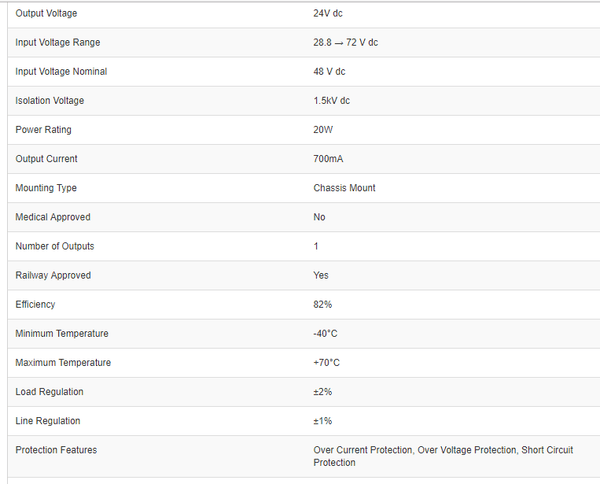Click the Input Voltage Nominal label
This screenshot has width=600, height=484.
point(61,71)
